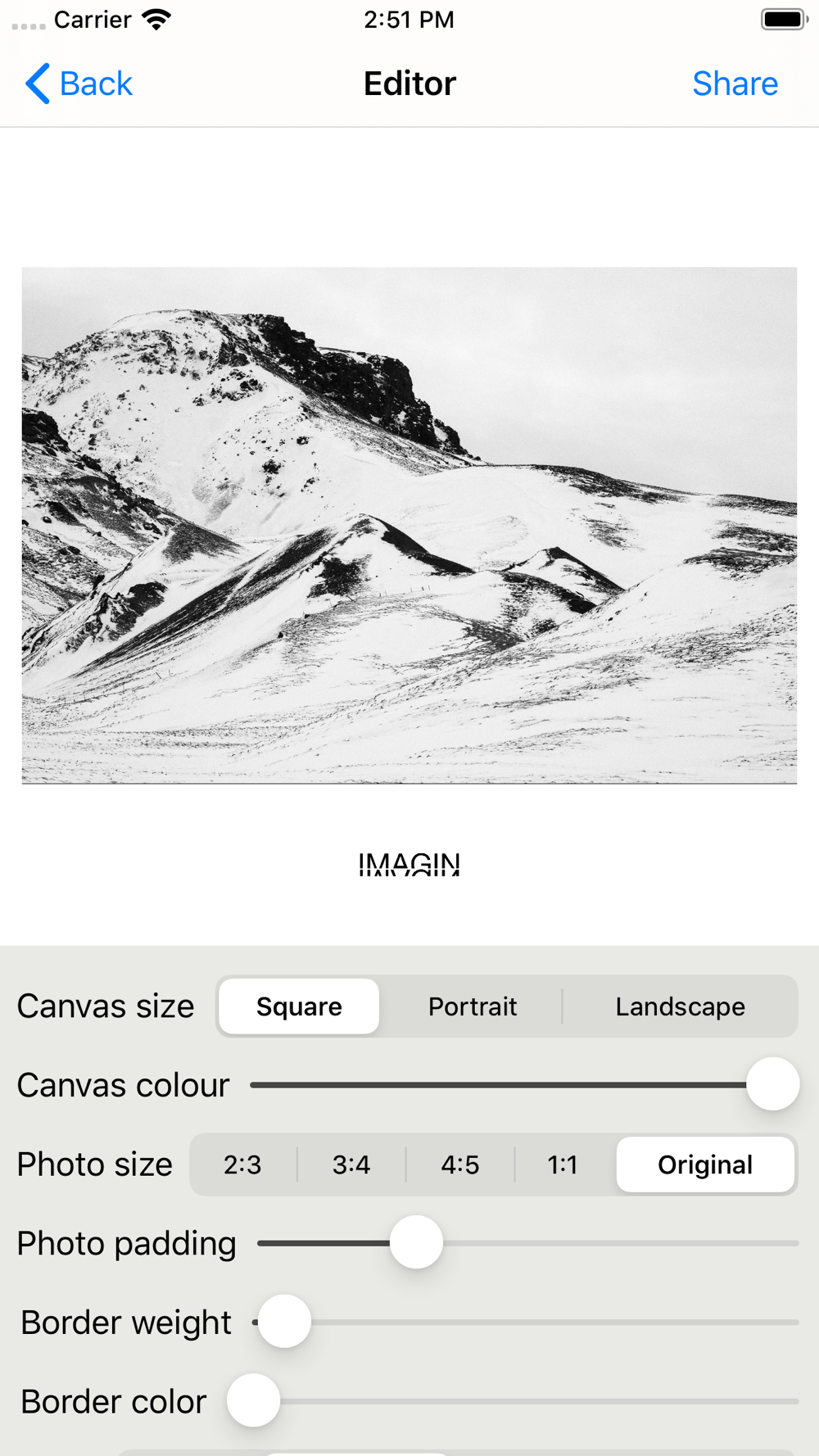Tap the Editor title
Screen dimensions: 819x1456
pos(409,84)
